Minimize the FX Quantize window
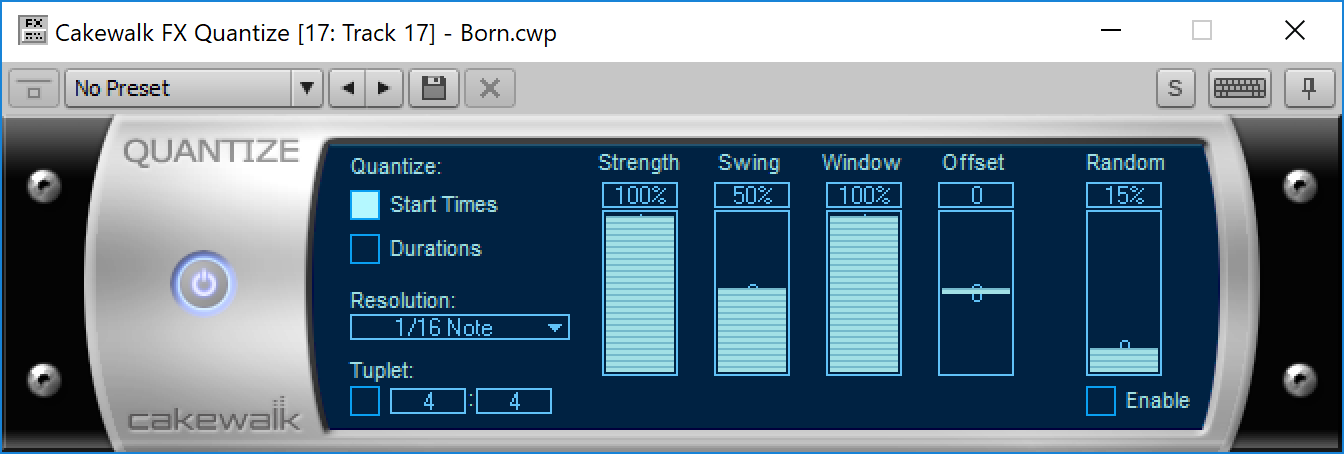 [1110, 31]
